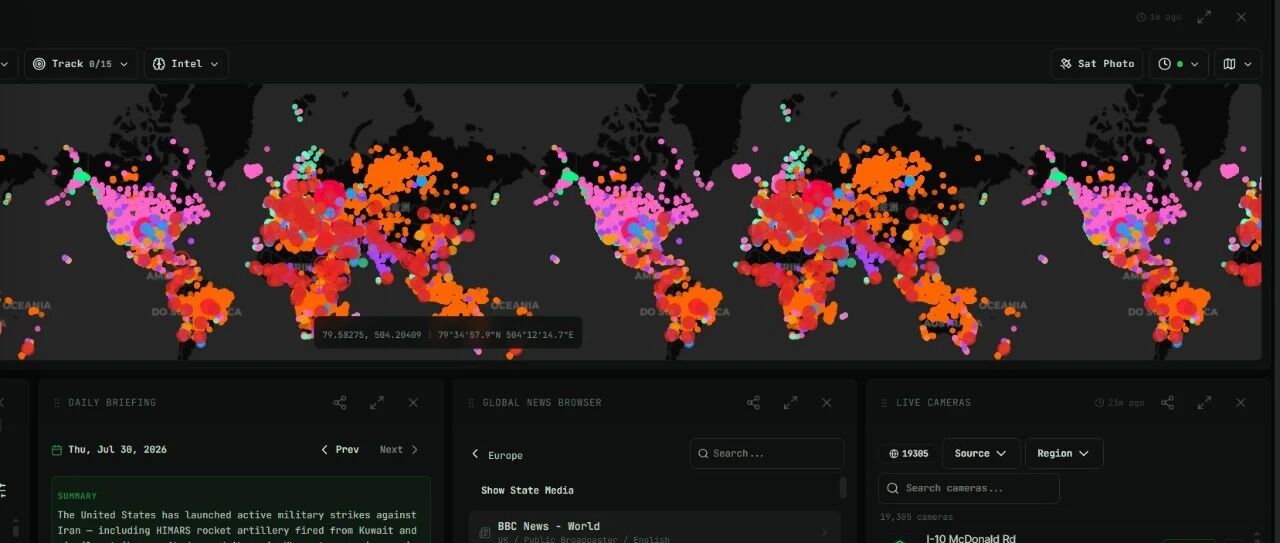Grab the Global News Browser drag handle
The height and width of the screenshot is (543, 1280).
point(471,402)
